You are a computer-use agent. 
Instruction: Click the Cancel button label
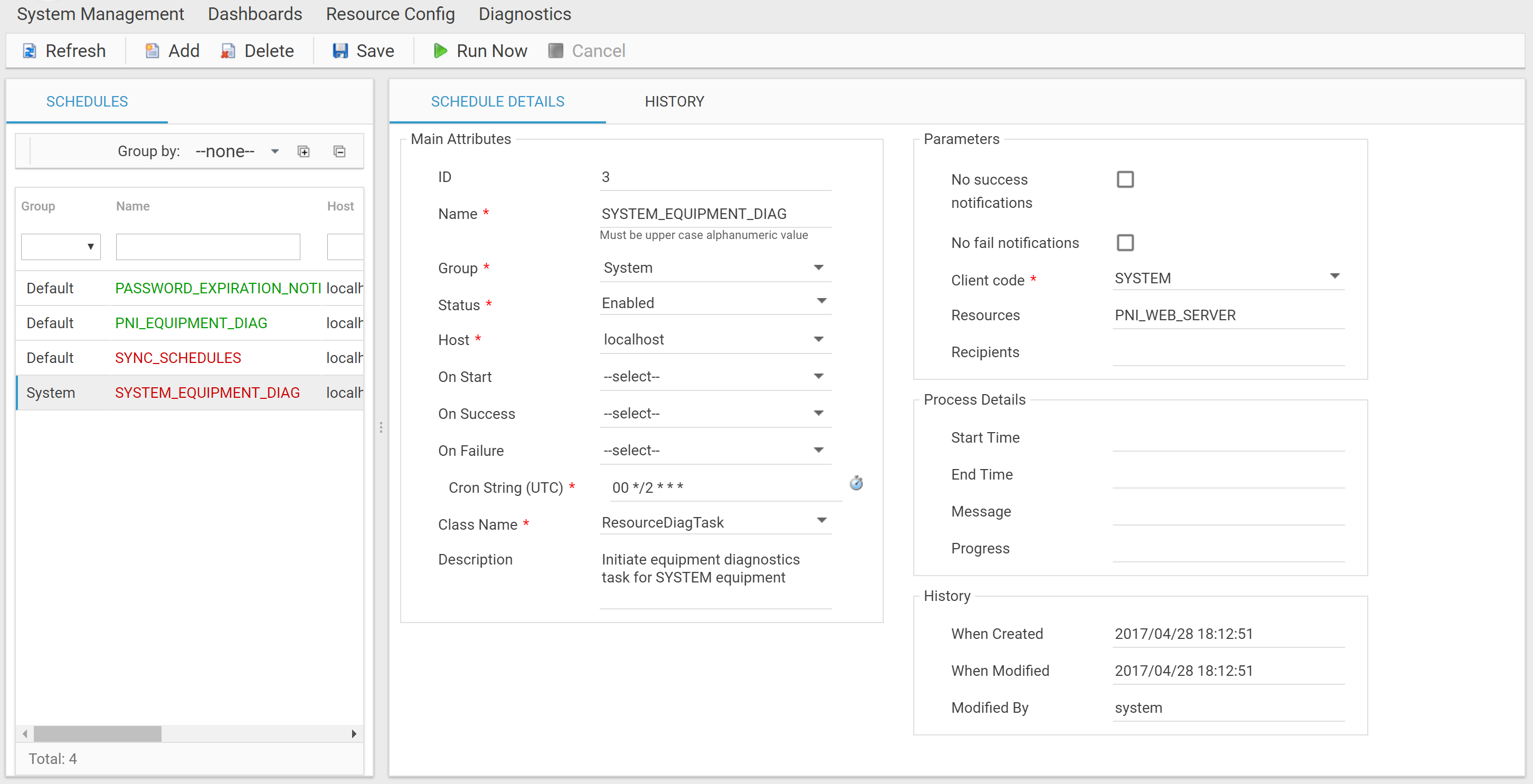(x=598, y=51)
